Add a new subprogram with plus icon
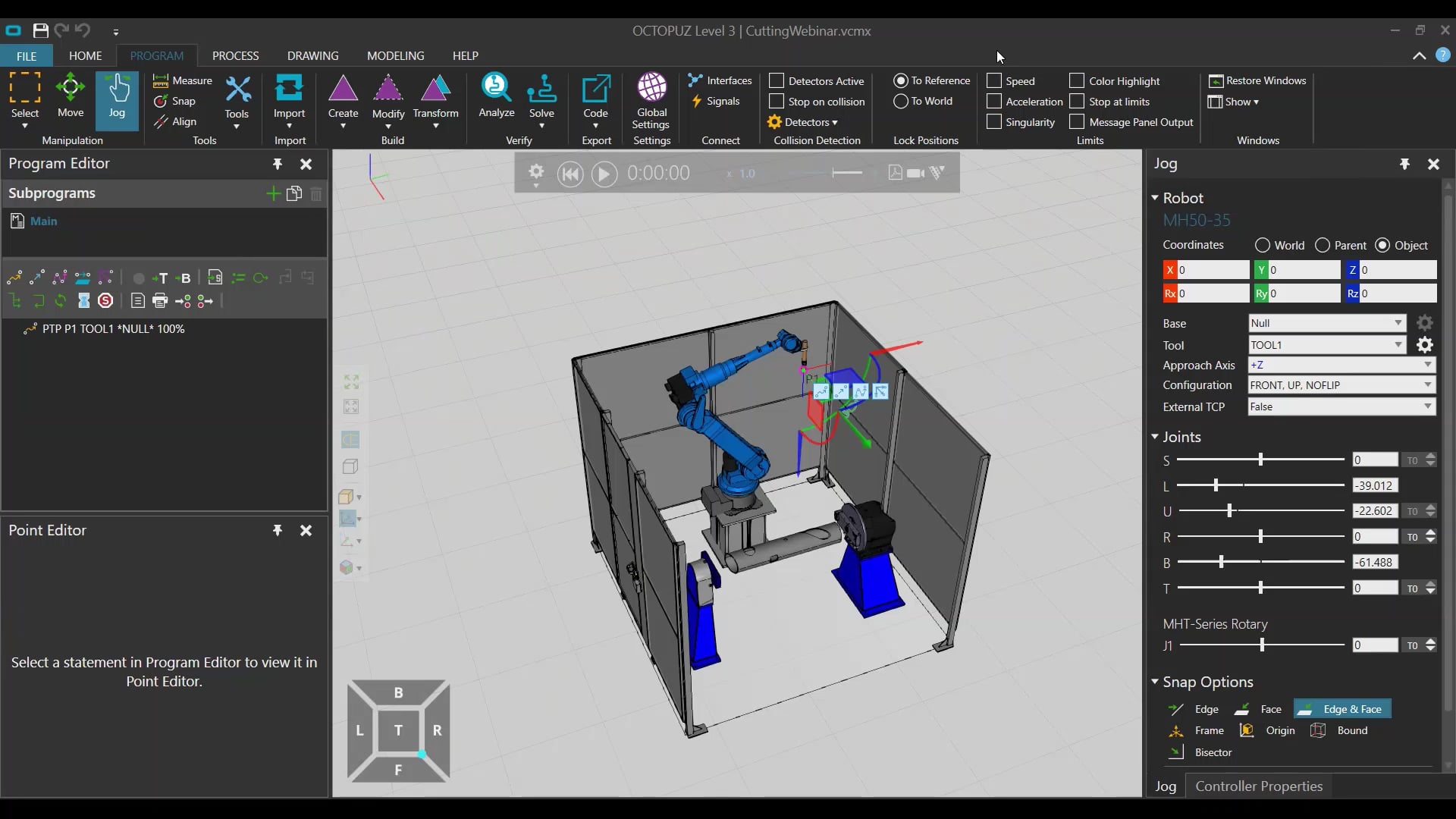 tap(273, 193)
